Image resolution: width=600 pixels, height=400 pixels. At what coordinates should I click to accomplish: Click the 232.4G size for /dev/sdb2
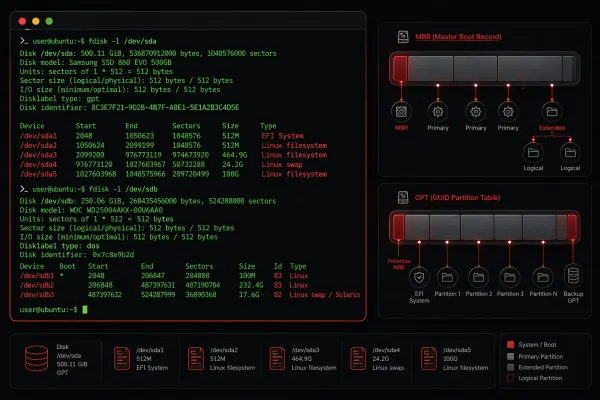tap(251, 285)
